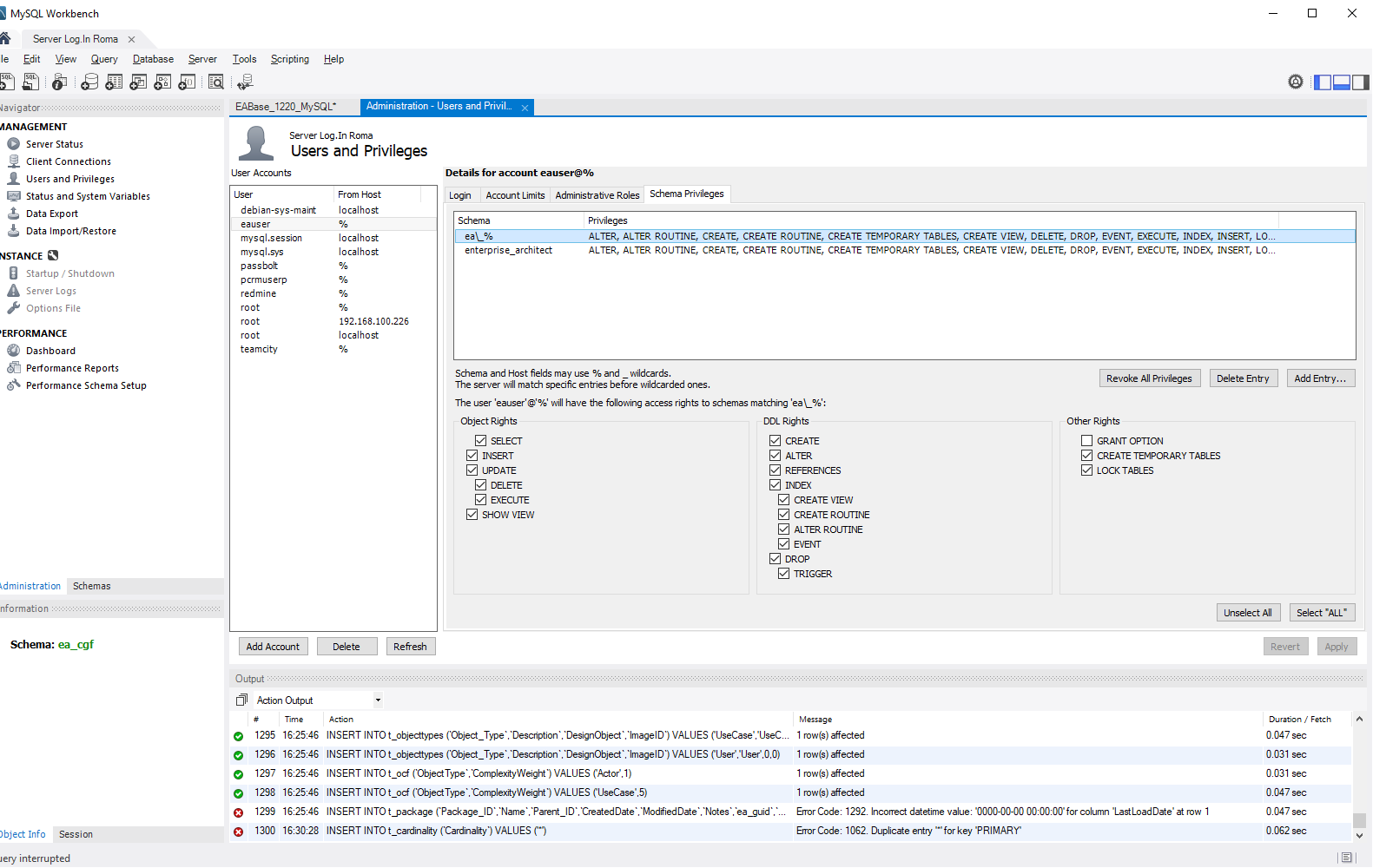Open the Action Output dropdown
The image size is (1373, 868).
(x=378, y=700)
